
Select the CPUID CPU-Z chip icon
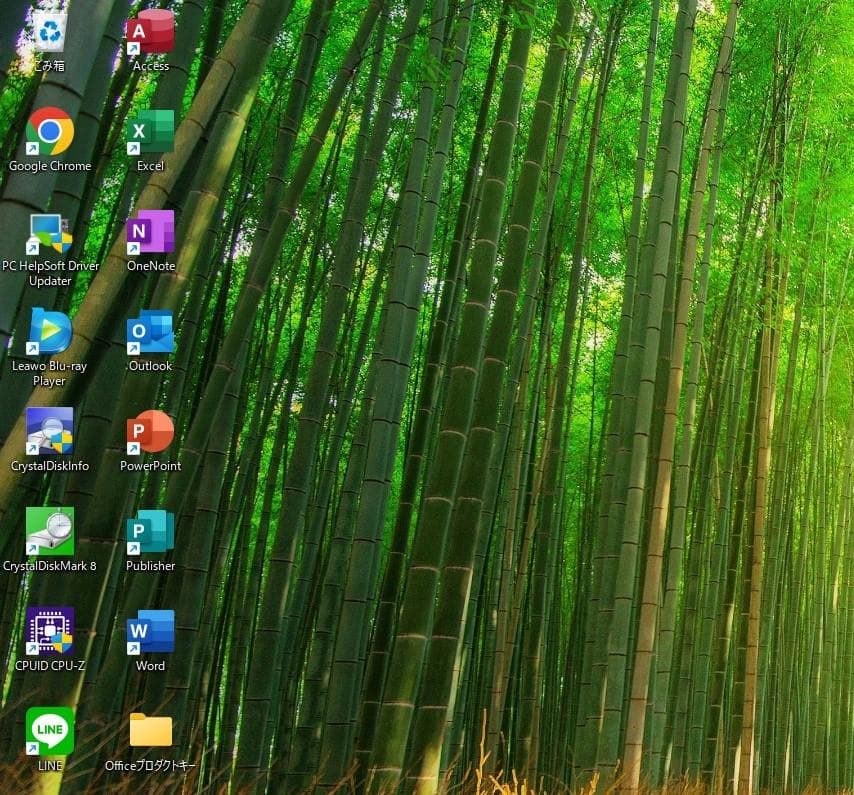[49, 631]
